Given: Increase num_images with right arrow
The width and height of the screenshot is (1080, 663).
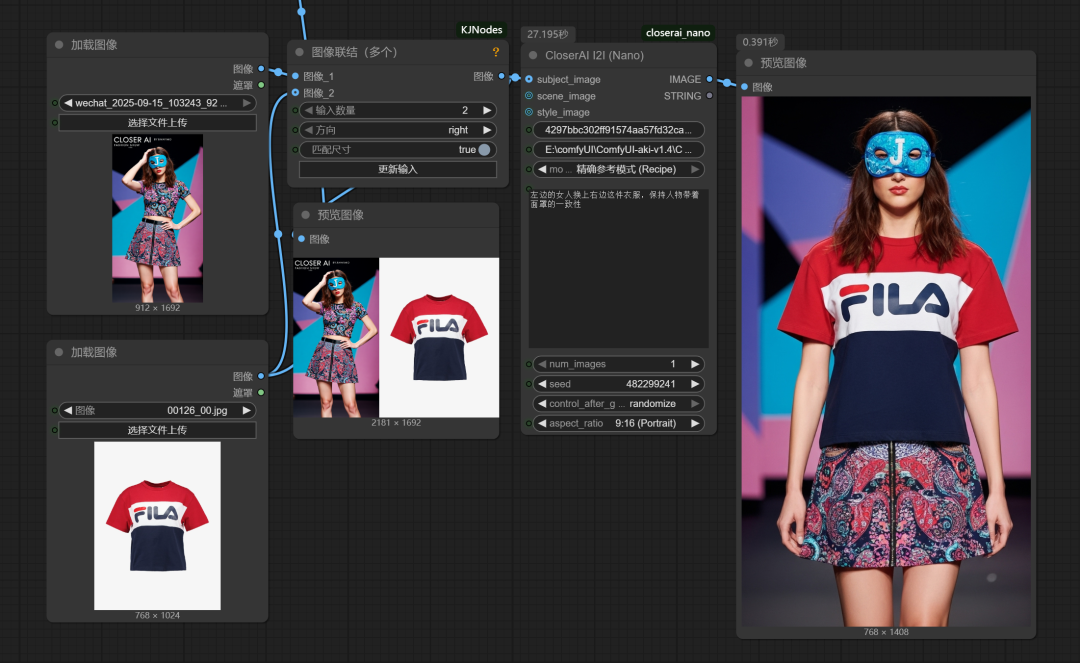Looking at the screenshot, I should point(695,364).
